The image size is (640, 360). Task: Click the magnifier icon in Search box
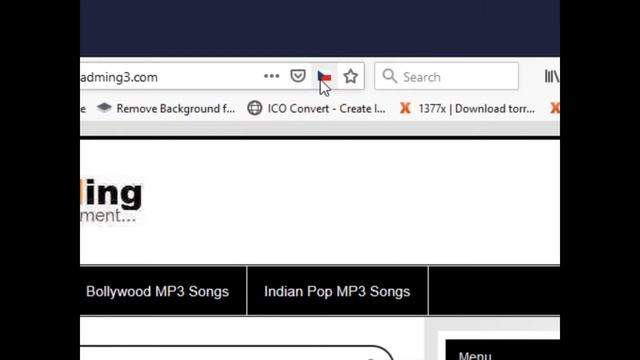coord(390,76)
